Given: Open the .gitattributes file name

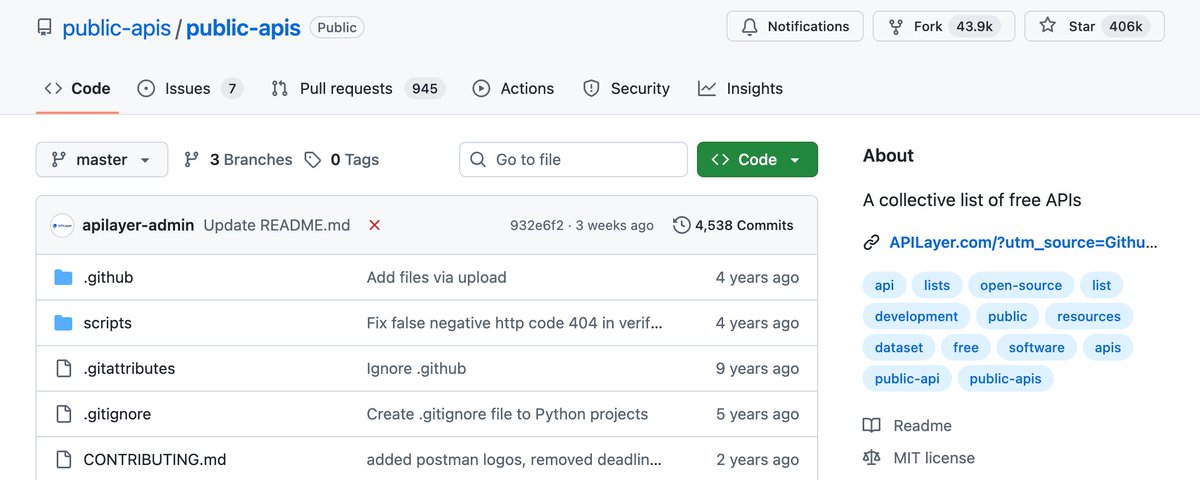Looking at the screenshot, I should coord(129,369).
